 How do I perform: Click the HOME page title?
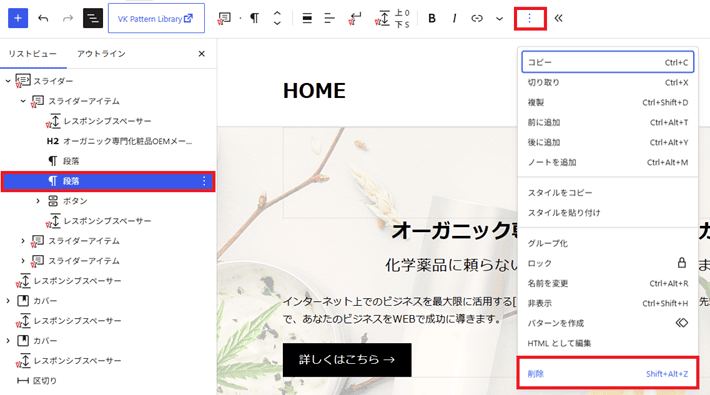(314, 91)
